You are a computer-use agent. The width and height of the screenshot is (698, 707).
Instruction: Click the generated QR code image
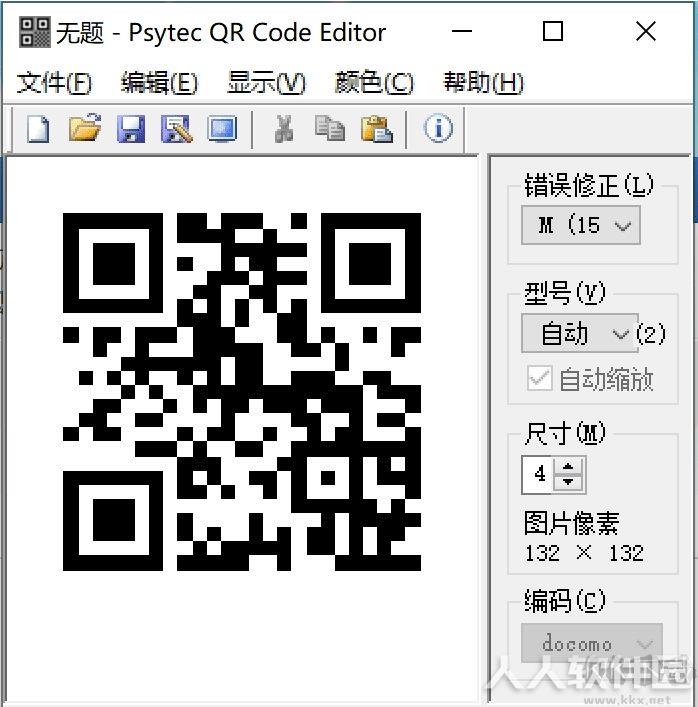pyautogui.click(x=242, y=392)
